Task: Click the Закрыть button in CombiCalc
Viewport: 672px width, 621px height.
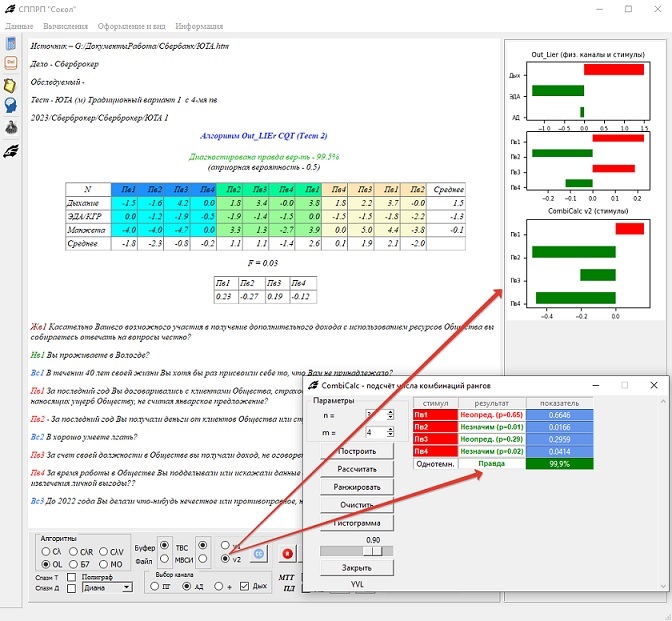Action: (x=357, y=568)
